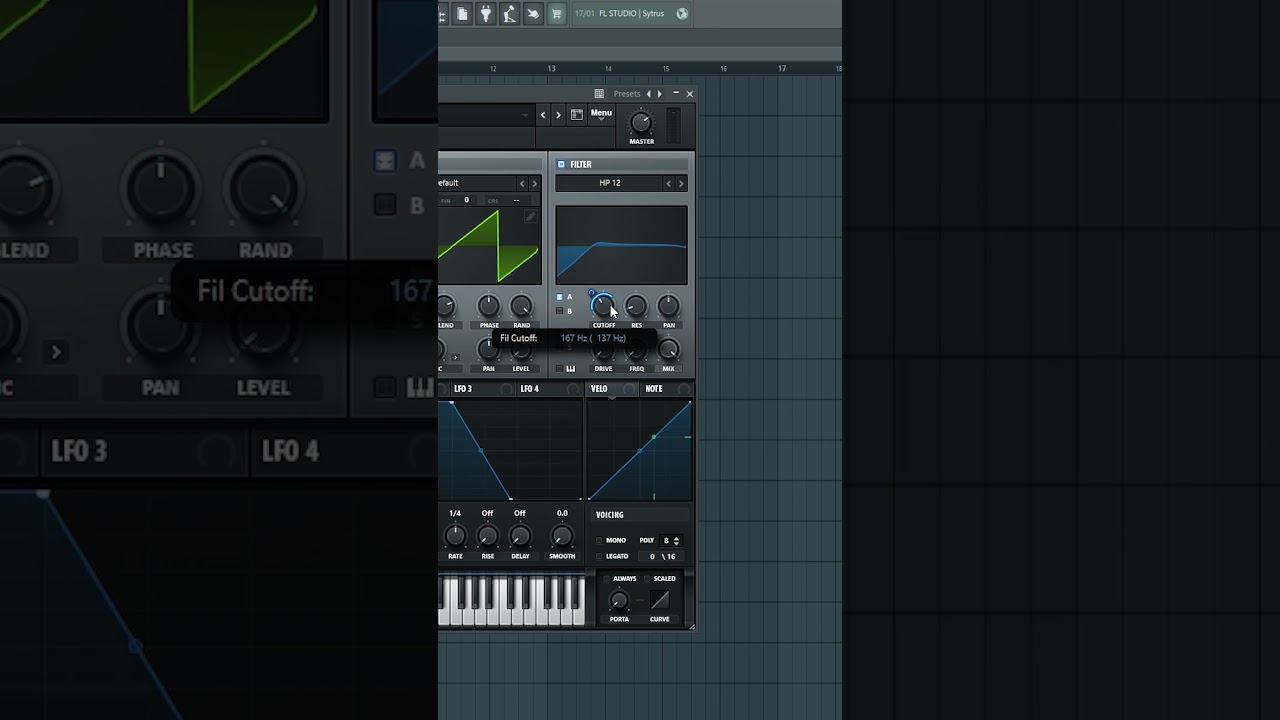The width and height of the screenshot is (1280, 720).
Task: Click the FL STUDIO | Sytrus hint text
Action: 631,13
